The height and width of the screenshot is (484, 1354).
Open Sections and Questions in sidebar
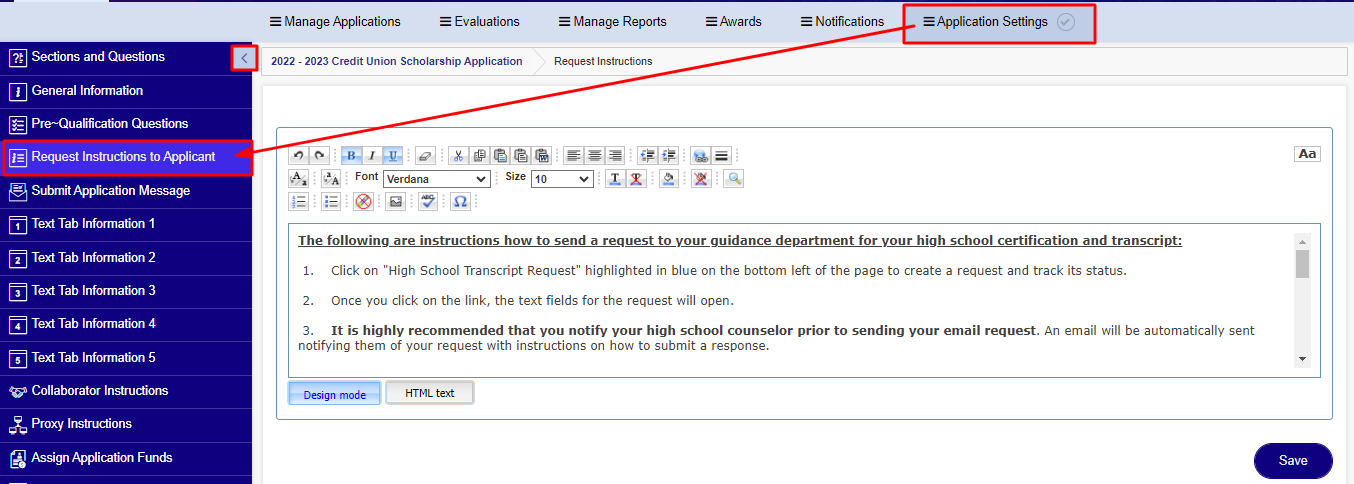(115, 57)
